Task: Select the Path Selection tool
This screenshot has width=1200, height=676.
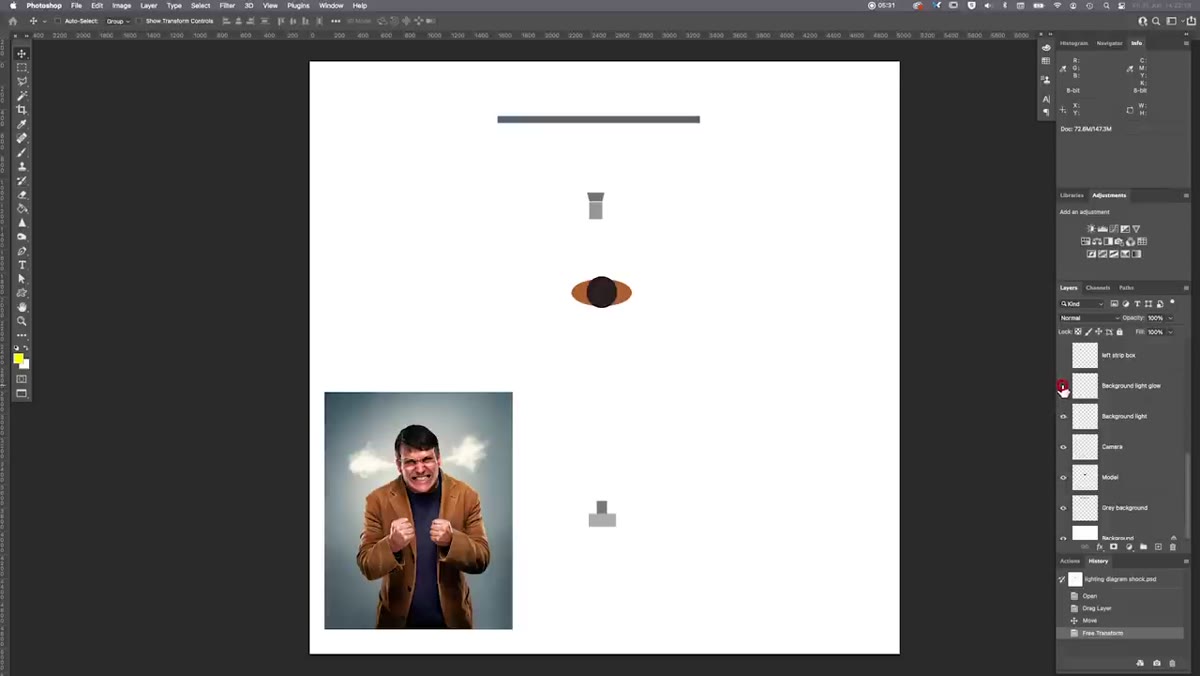Action: click(x=22, y=278)
